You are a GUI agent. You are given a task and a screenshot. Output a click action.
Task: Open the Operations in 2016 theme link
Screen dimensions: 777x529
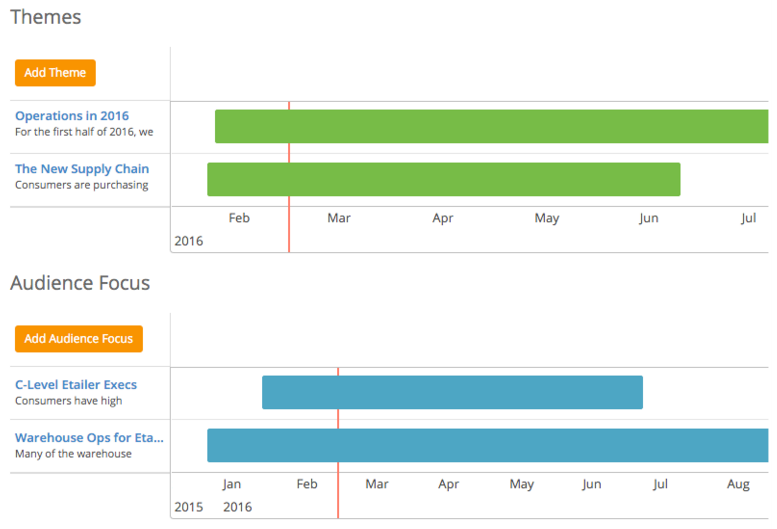pyautogui.click(x=72, y=116)
